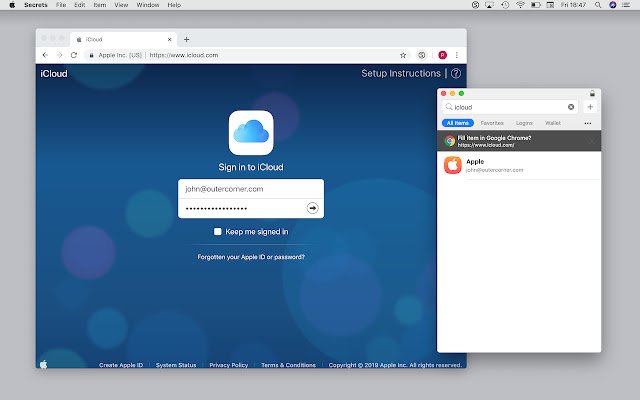The width and height of the screenshot is (640, 400).
Task: Select the iCloud browser tab
Action: 124,40
